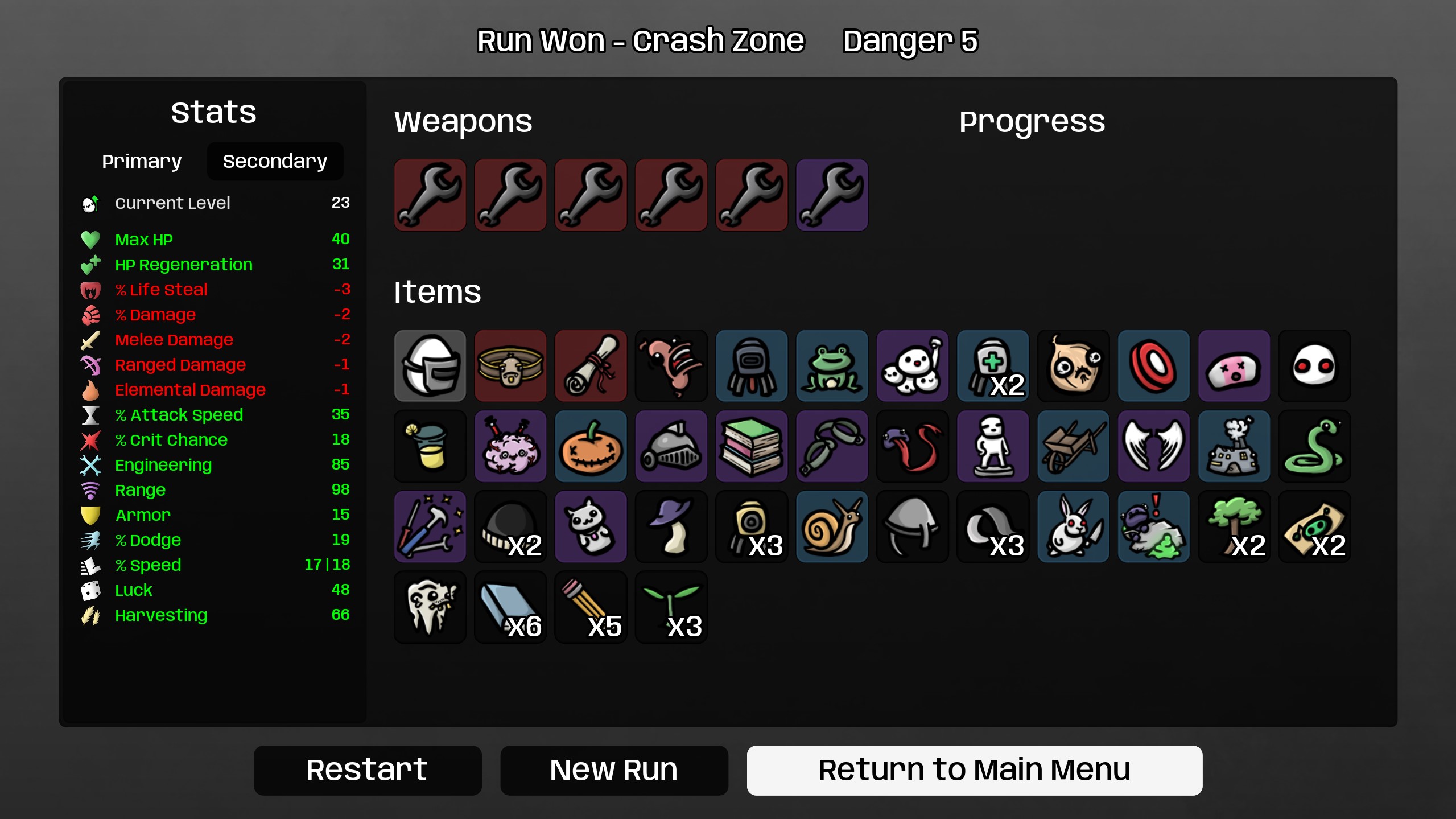Screen dimensions: 1456x819
Task: Return to Main Menu
Action: point(975,770)
